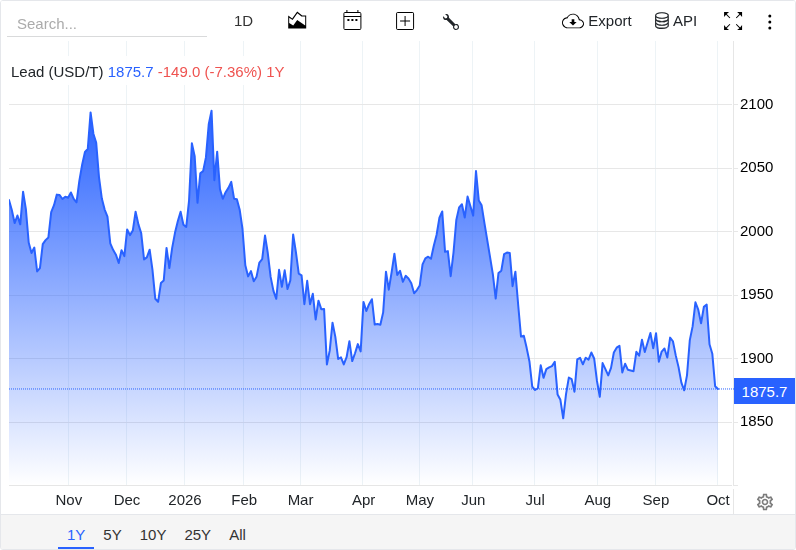
Task: Select the All range tab
Action: coord(237,535)
